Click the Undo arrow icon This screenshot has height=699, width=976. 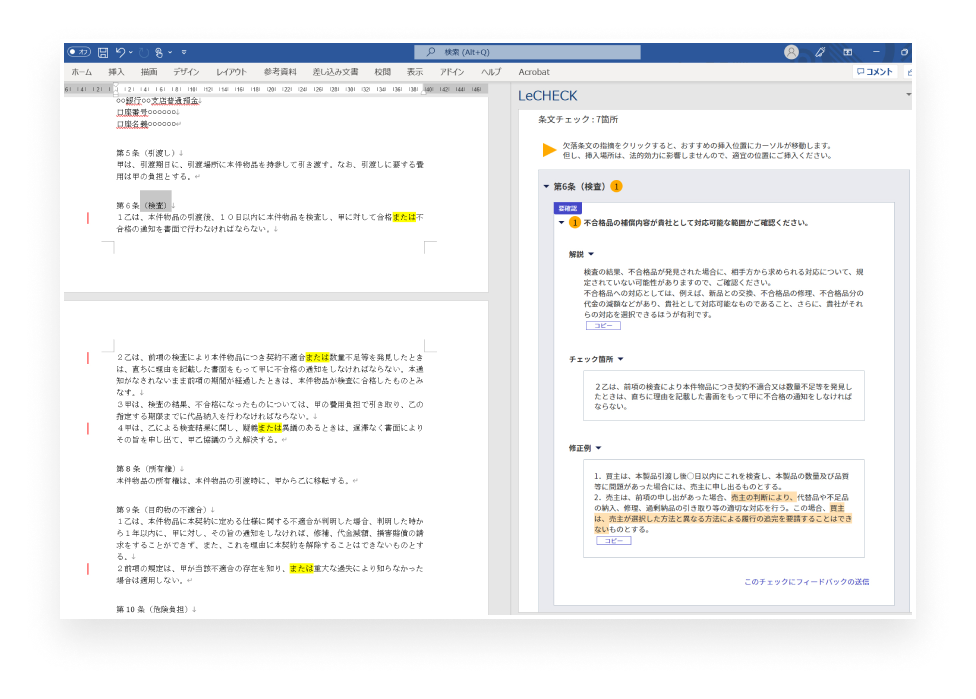[x=120, y=52]
